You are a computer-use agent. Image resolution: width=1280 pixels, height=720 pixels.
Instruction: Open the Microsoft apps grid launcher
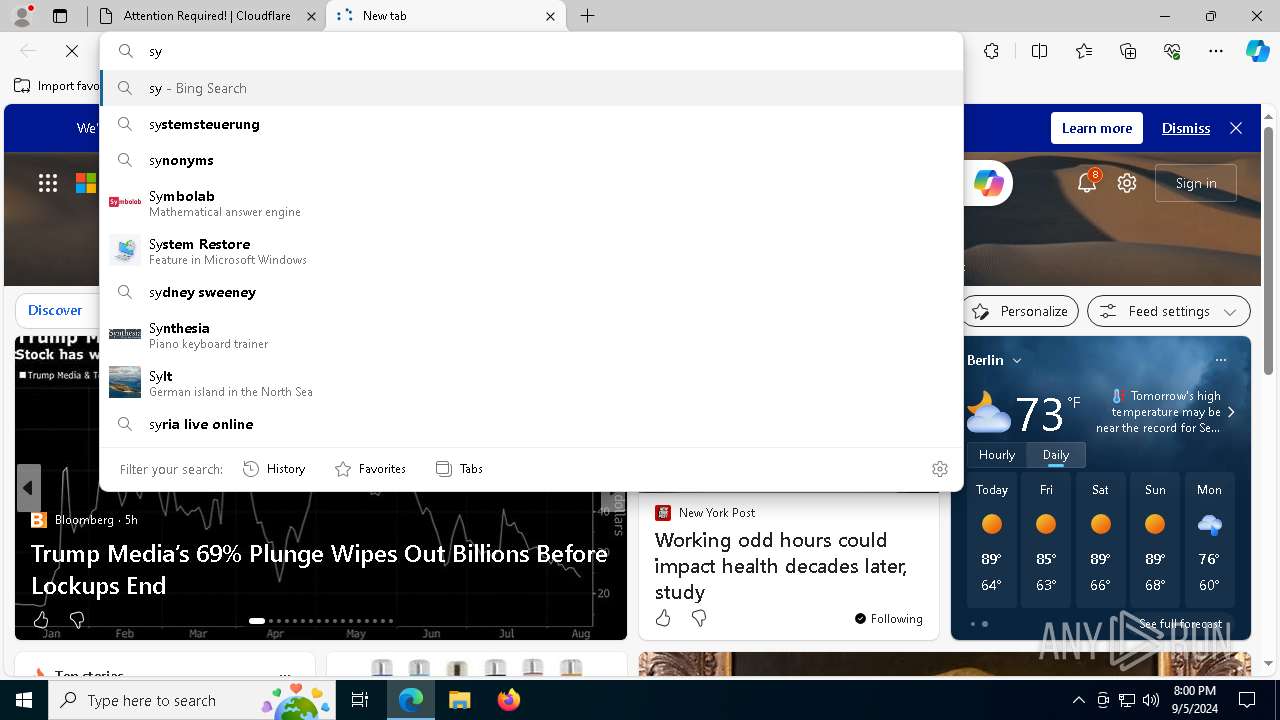[x=48, y=183]
